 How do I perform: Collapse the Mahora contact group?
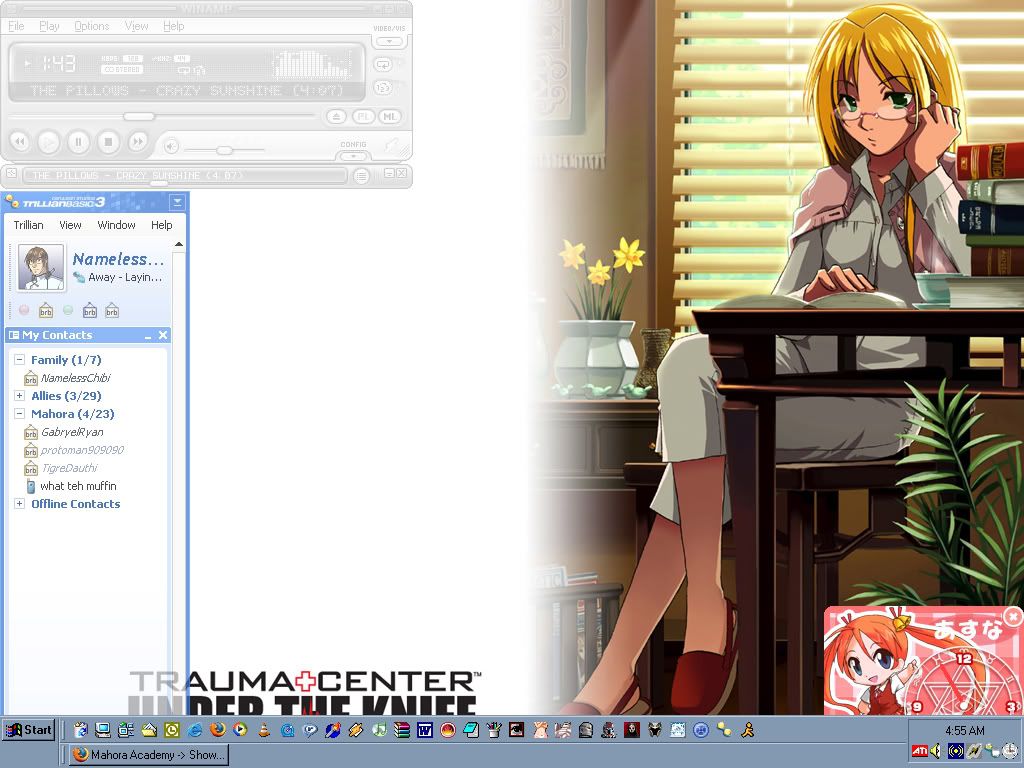coord(19,413)
